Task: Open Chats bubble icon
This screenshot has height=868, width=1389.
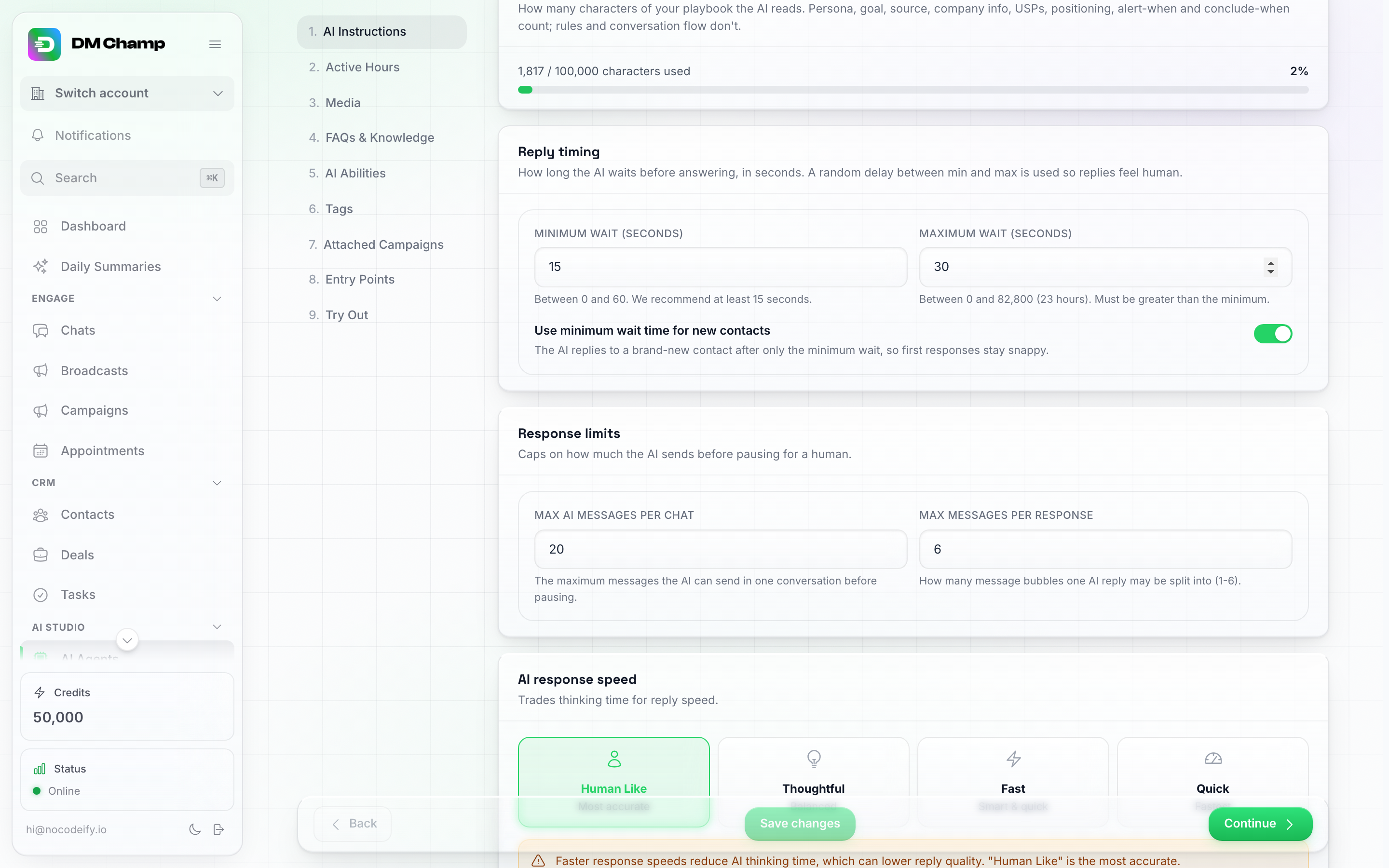Action: point(40,331)
